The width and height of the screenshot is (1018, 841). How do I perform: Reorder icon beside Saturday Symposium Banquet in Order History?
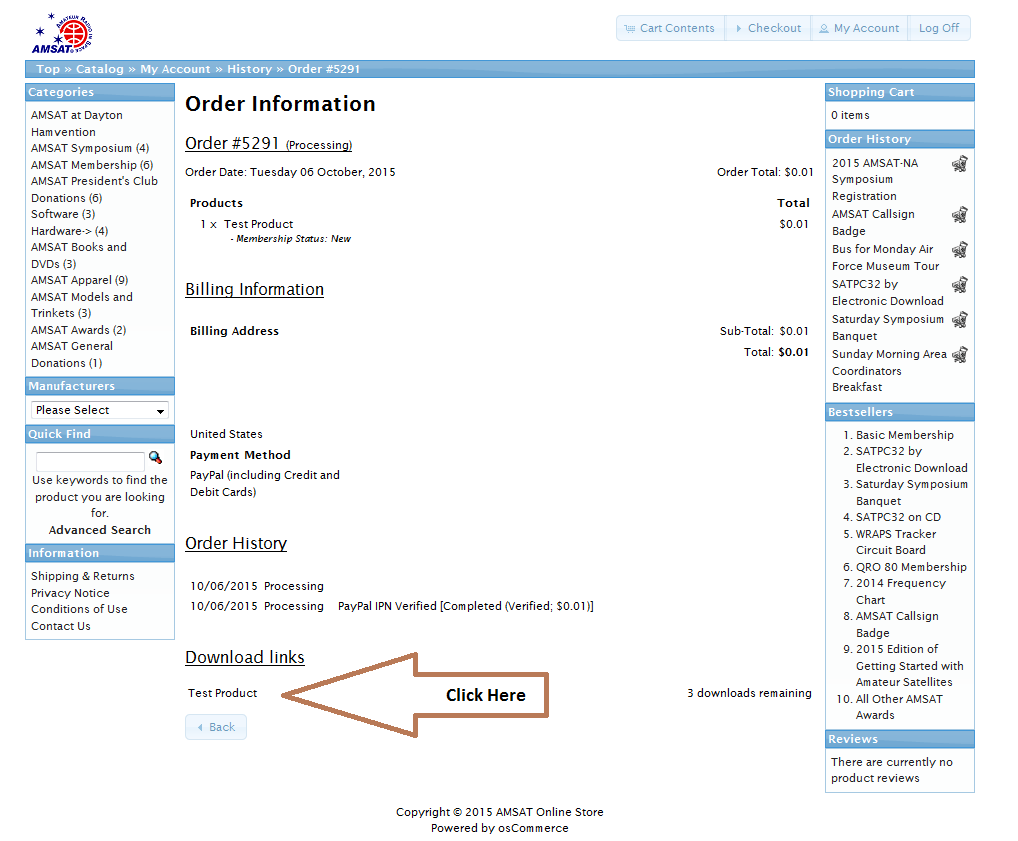960,320
